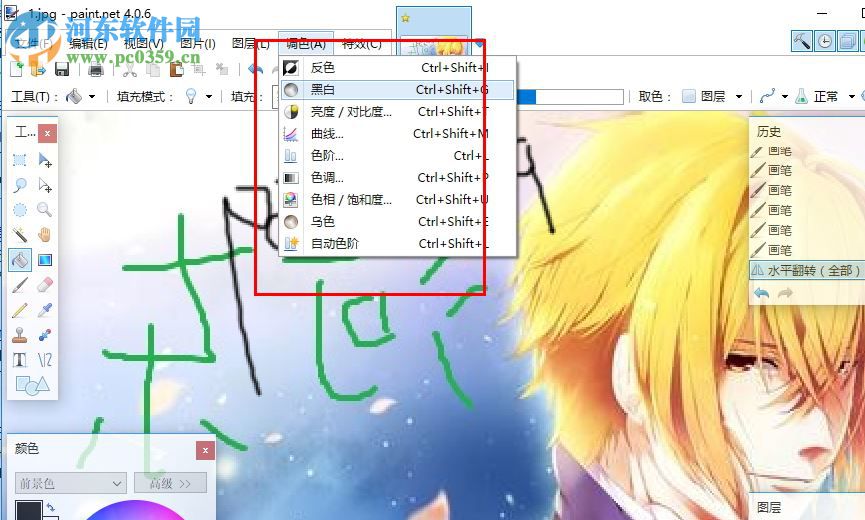The width and height of the screenshot is (865, 520).
Task: Select the Eraser tool
Action: tap(45, 285)
